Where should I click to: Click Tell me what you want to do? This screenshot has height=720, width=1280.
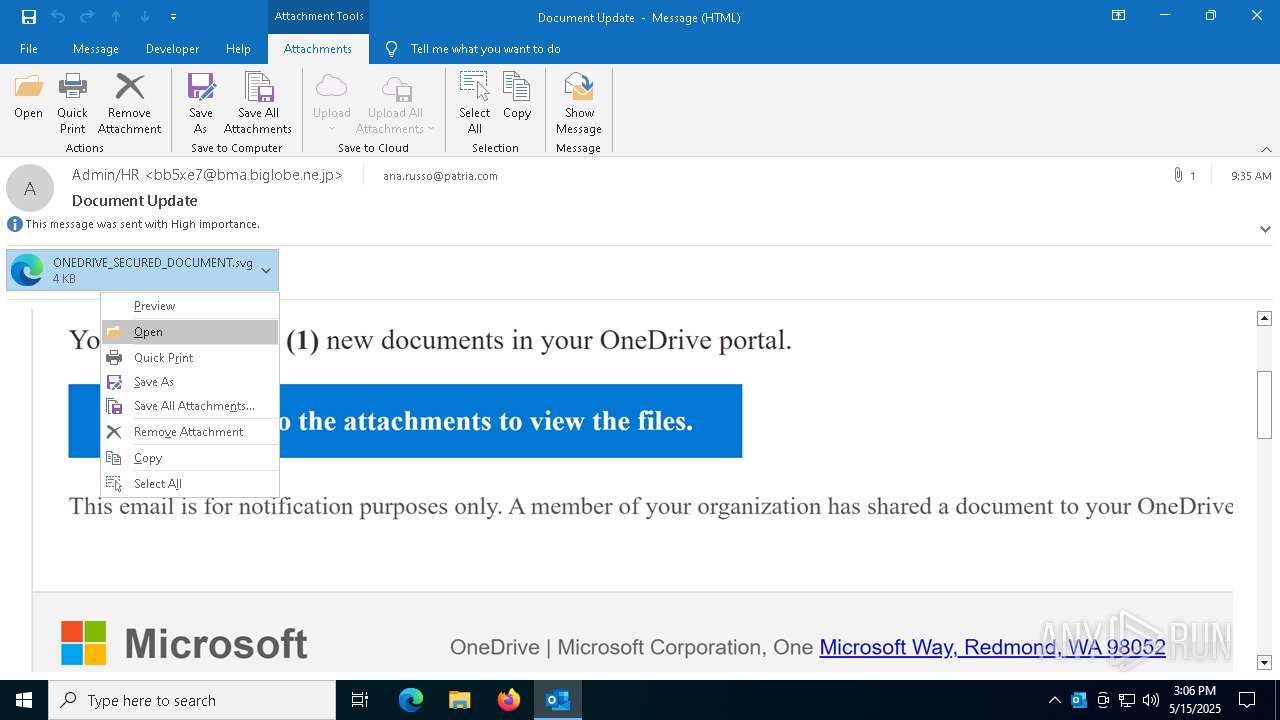(485, 49)
